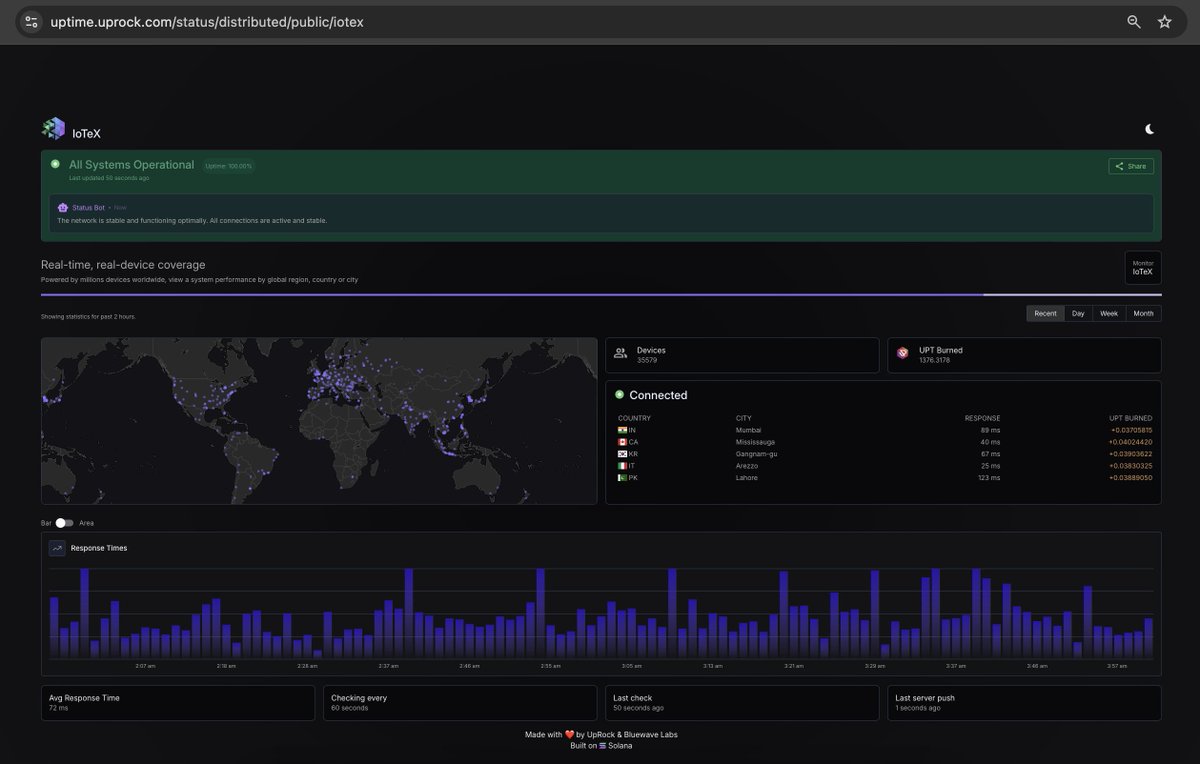
Task: Click the Mississauga city cell
Action: click(x=756, y=442)
